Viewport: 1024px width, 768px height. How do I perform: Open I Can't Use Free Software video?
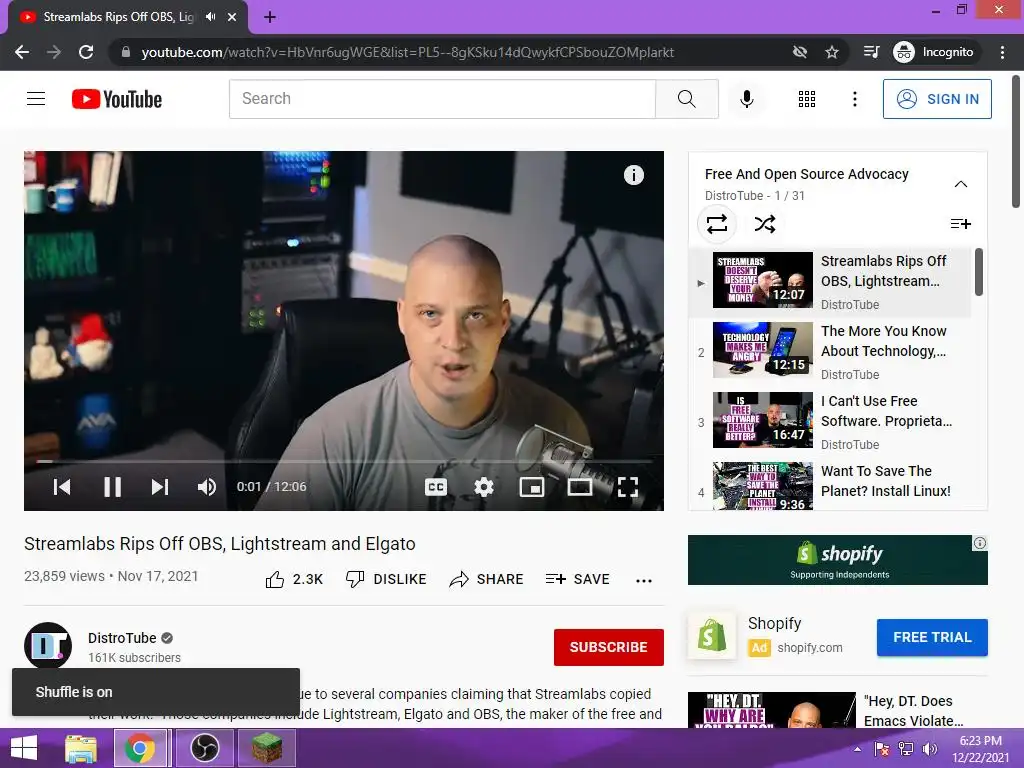pyautogui.click(x=830, y=421)
